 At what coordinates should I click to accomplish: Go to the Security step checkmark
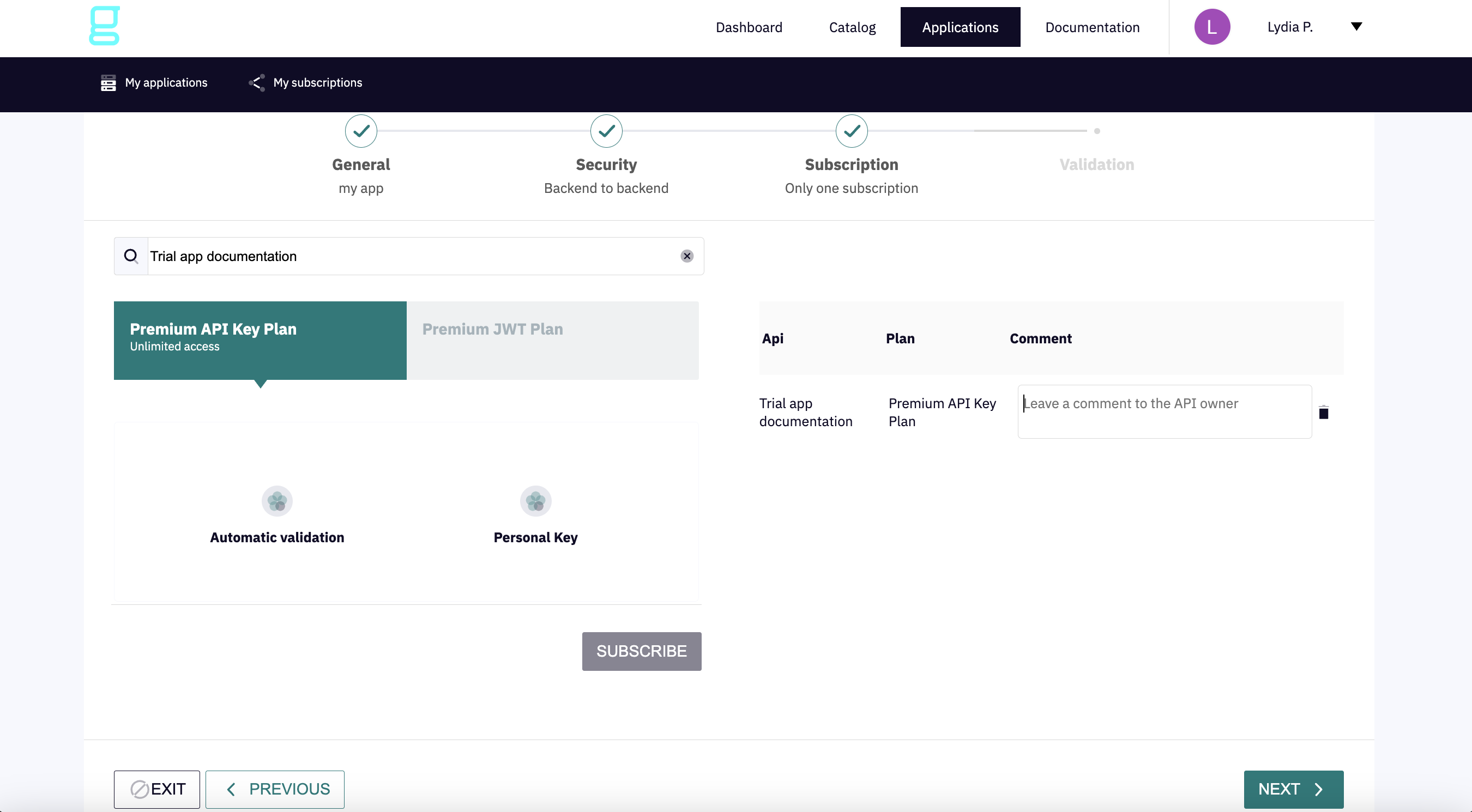click(x=606, y=131)
